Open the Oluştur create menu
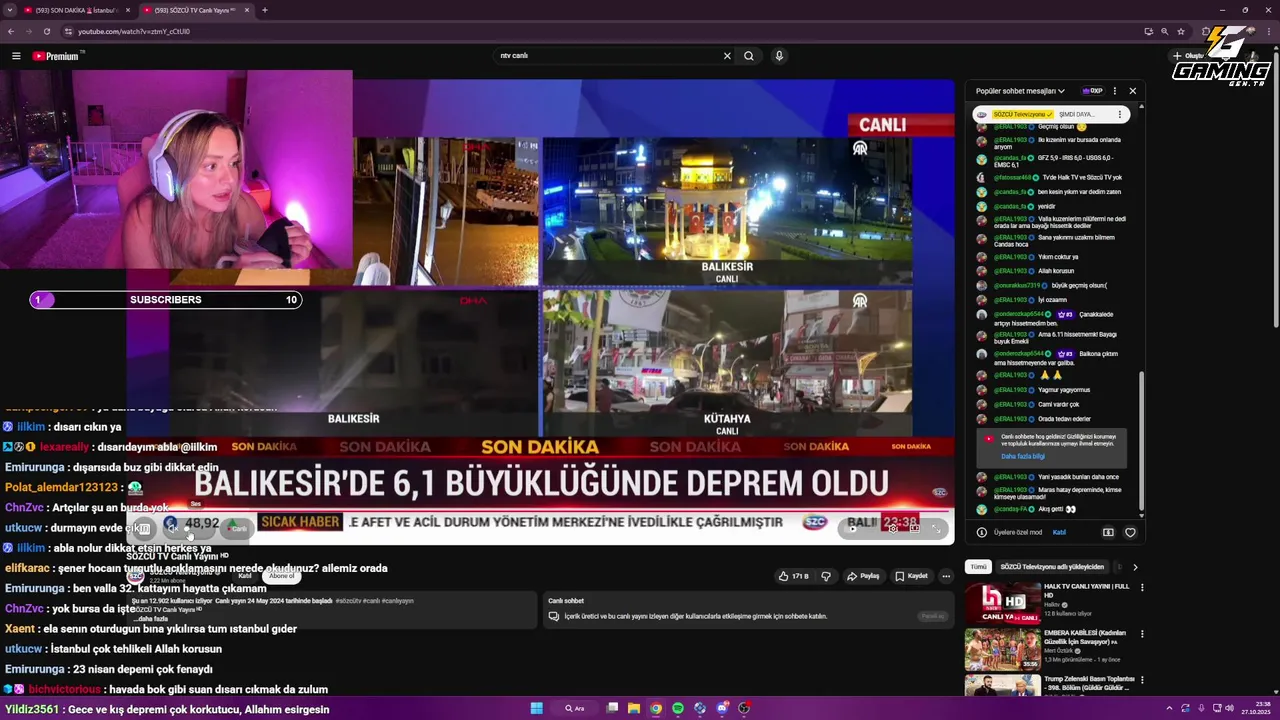The width and height of the screenshot is (1280, 720). (x=1189, y=56)
